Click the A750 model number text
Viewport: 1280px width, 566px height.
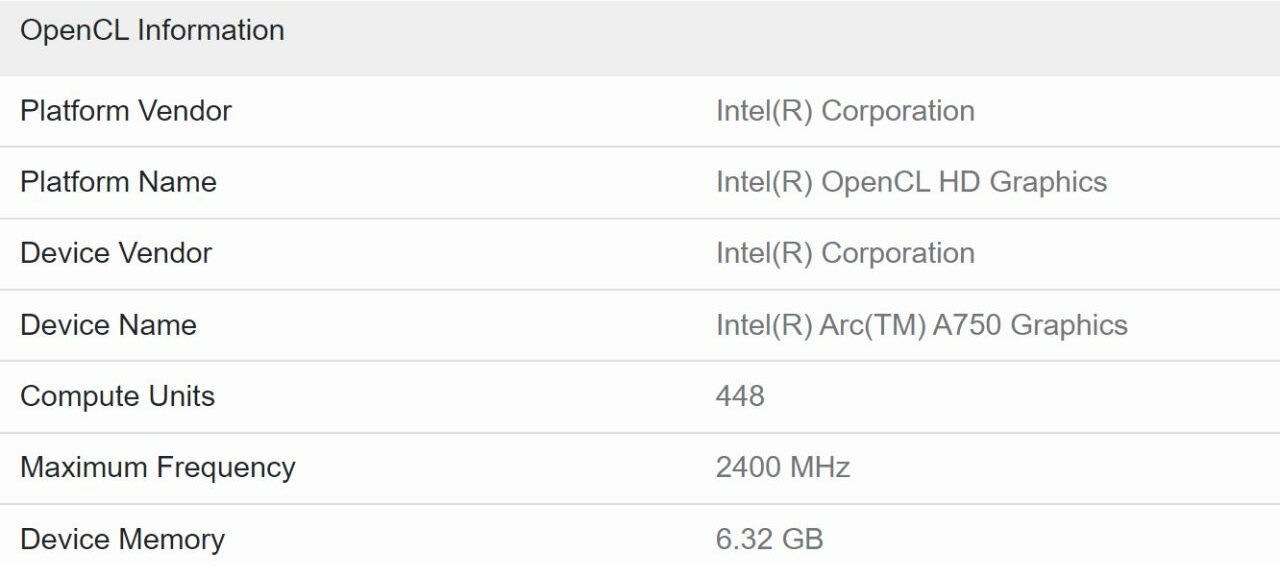967,325
